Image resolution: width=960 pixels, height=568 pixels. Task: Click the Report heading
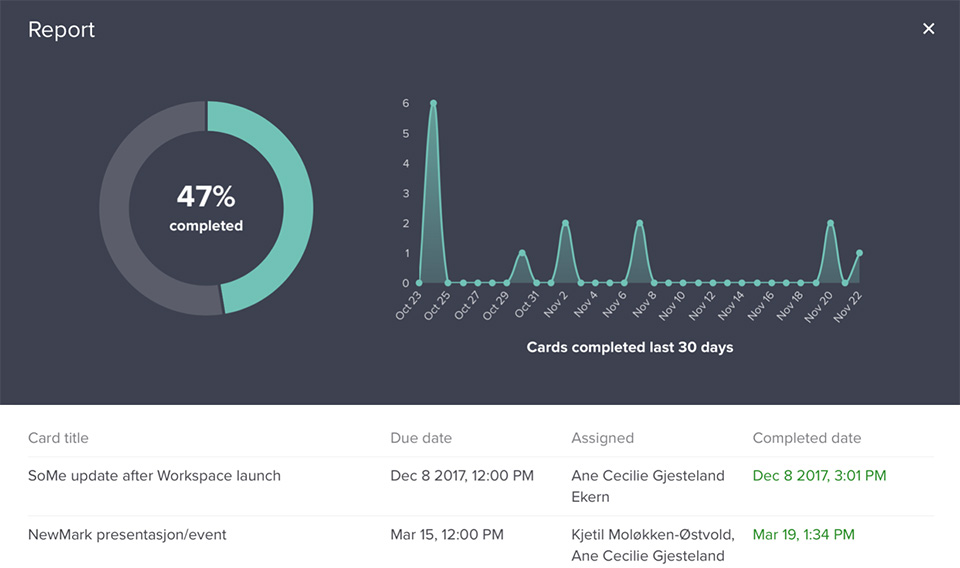61,29
